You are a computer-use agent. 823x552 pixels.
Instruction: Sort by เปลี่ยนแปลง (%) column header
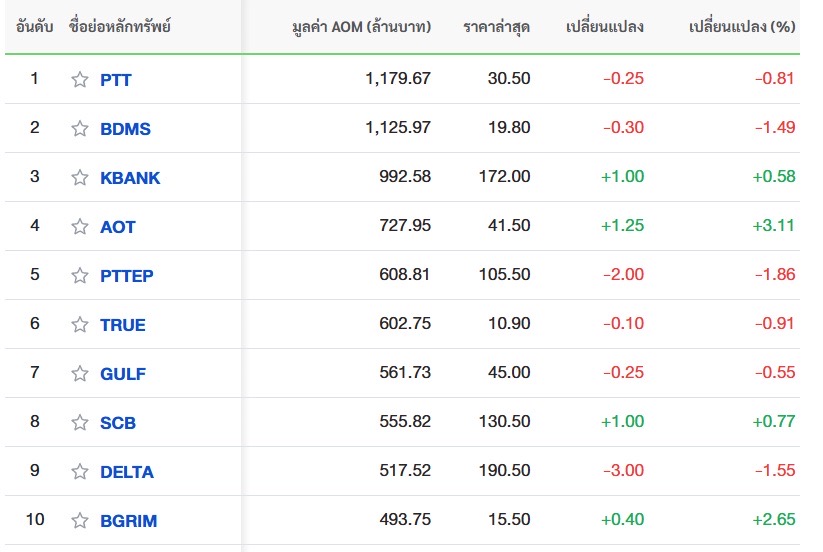click(742, 26)
